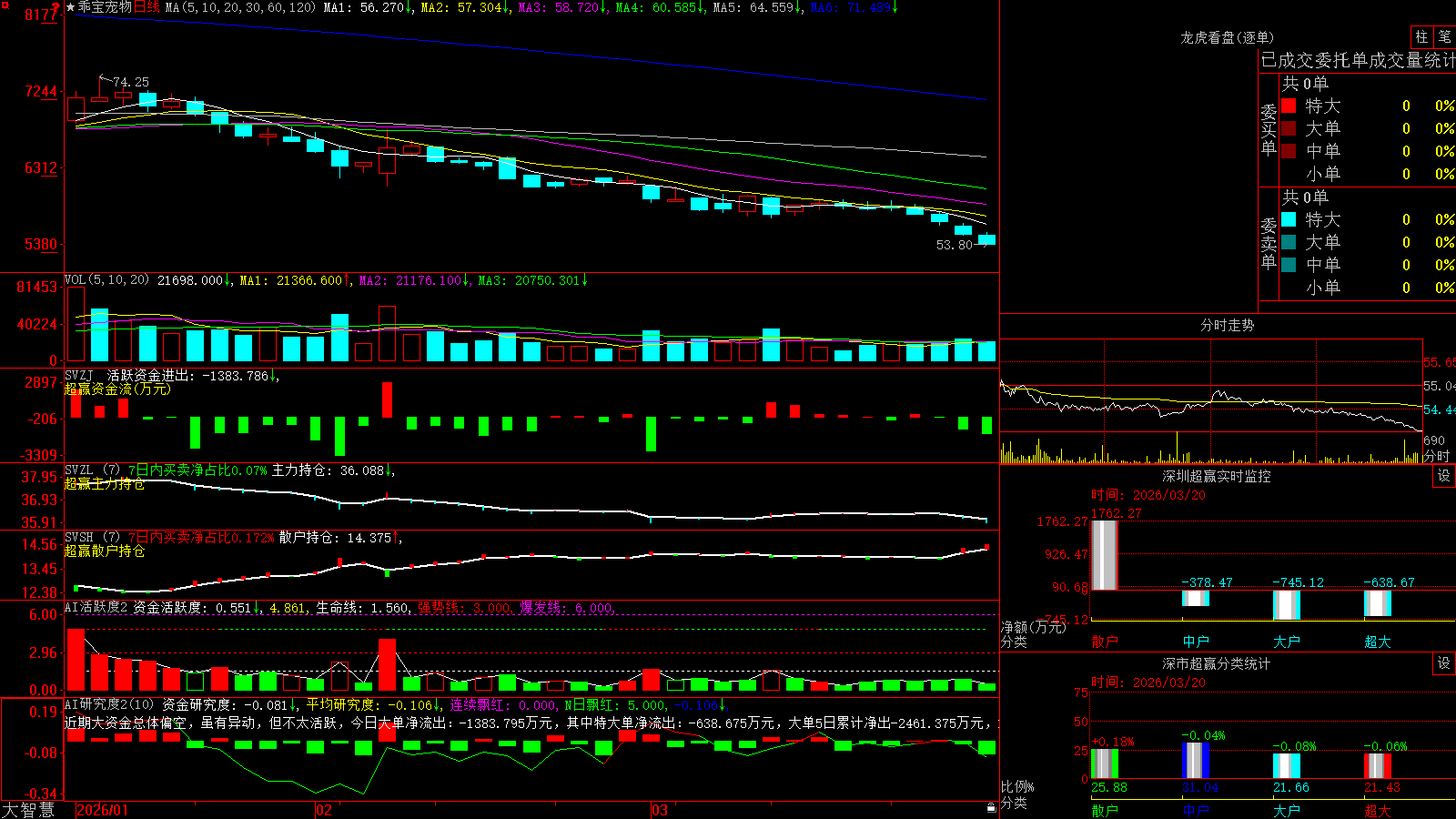Open the 日线 period selector

coord(147,7)
